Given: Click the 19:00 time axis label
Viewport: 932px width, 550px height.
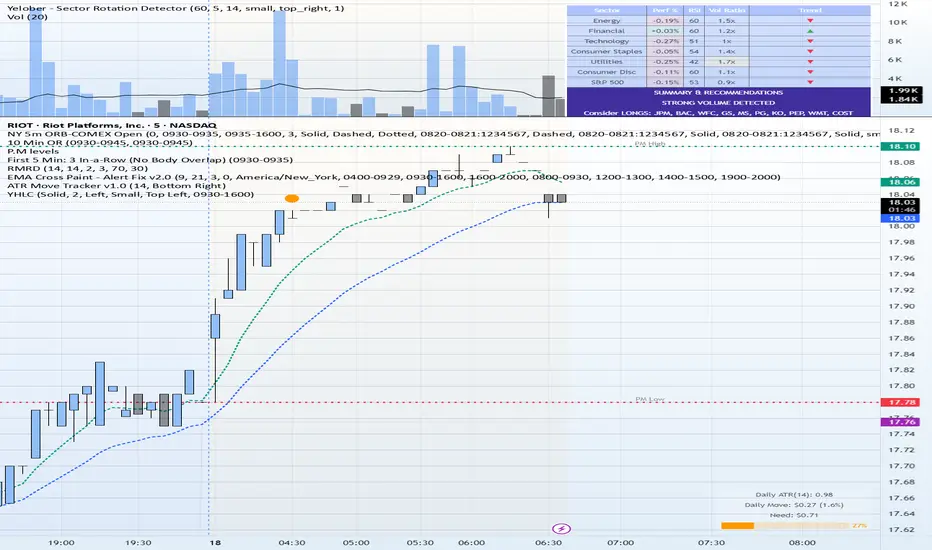Looking at the screenshot, I should (x=61, y=542).
